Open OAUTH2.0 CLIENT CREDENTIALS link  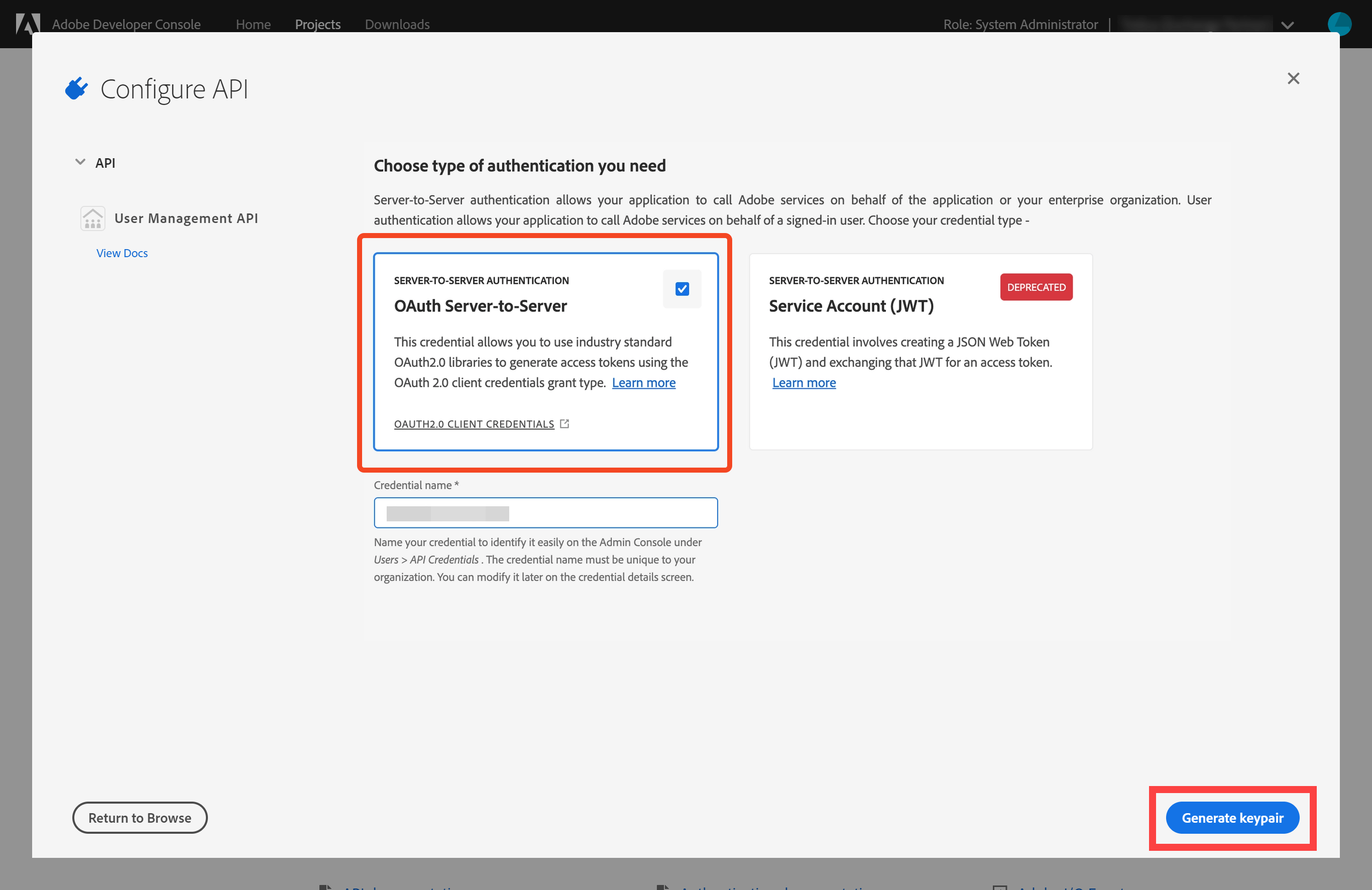[474, 424]
